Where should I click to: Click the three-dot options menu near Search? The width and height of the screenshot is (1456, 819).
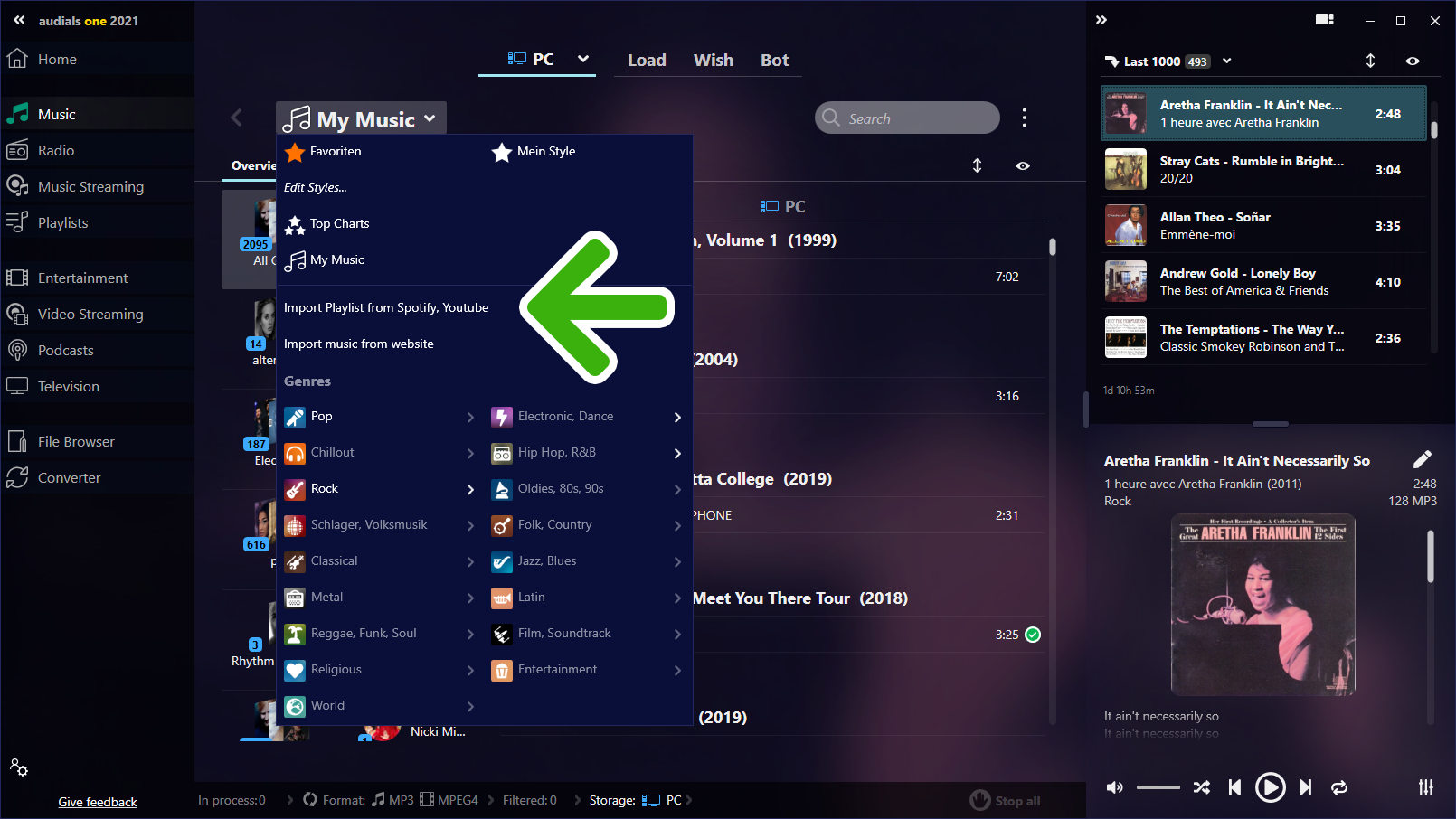(1024, 118)
